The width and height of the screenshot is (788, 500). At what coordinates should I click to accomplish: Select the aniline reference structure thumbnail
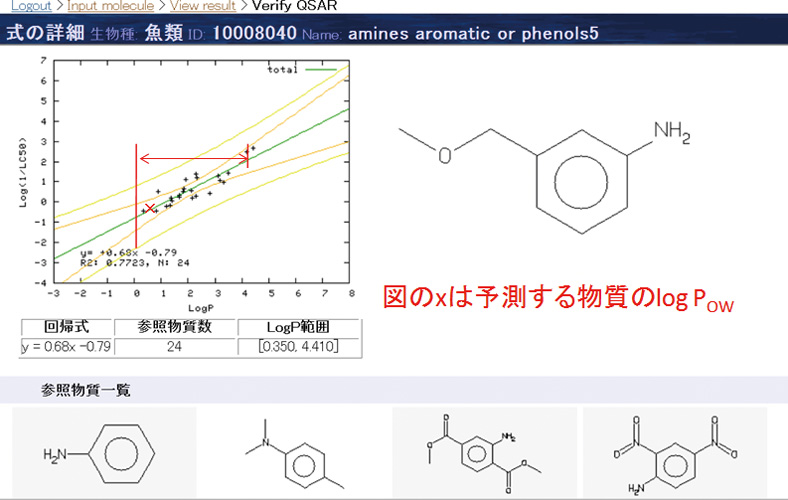pyautogui.click(x=103, y=453)
